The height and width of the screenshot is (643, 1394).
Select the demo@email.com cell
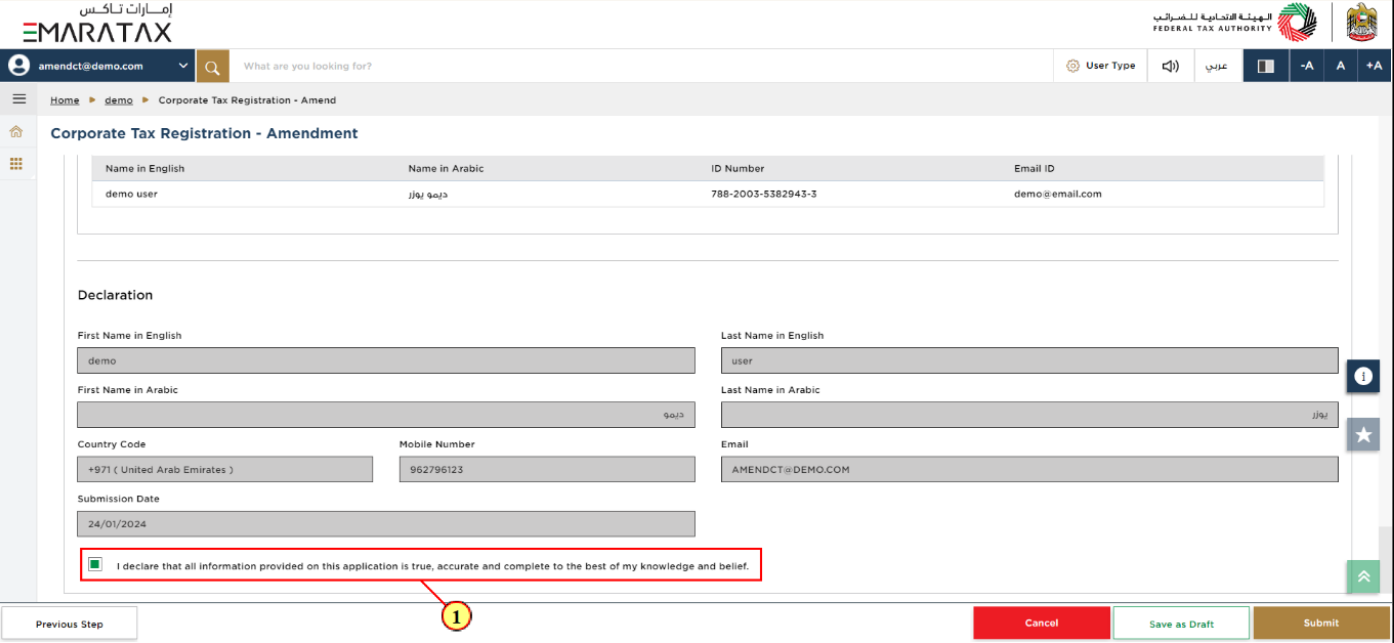[1058, 194]
